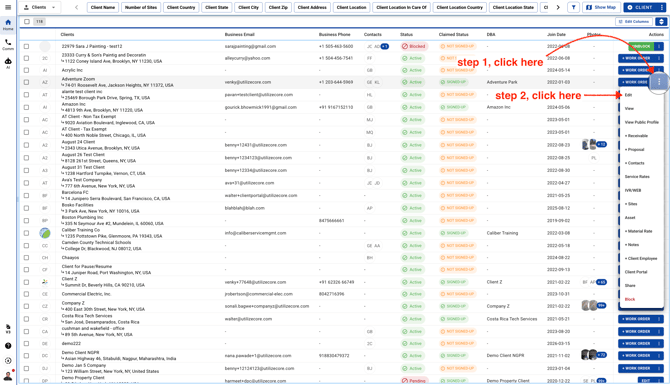Select the Barcelona FC row checkbox
670x385 pixels.
click(x=26, y=195)
